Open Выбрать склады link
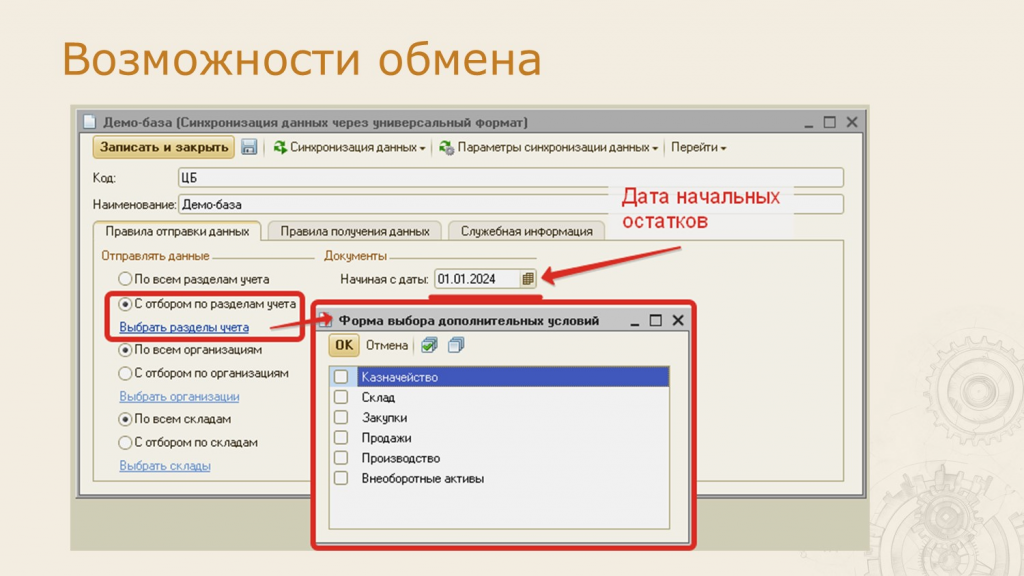 pos(165,466)
